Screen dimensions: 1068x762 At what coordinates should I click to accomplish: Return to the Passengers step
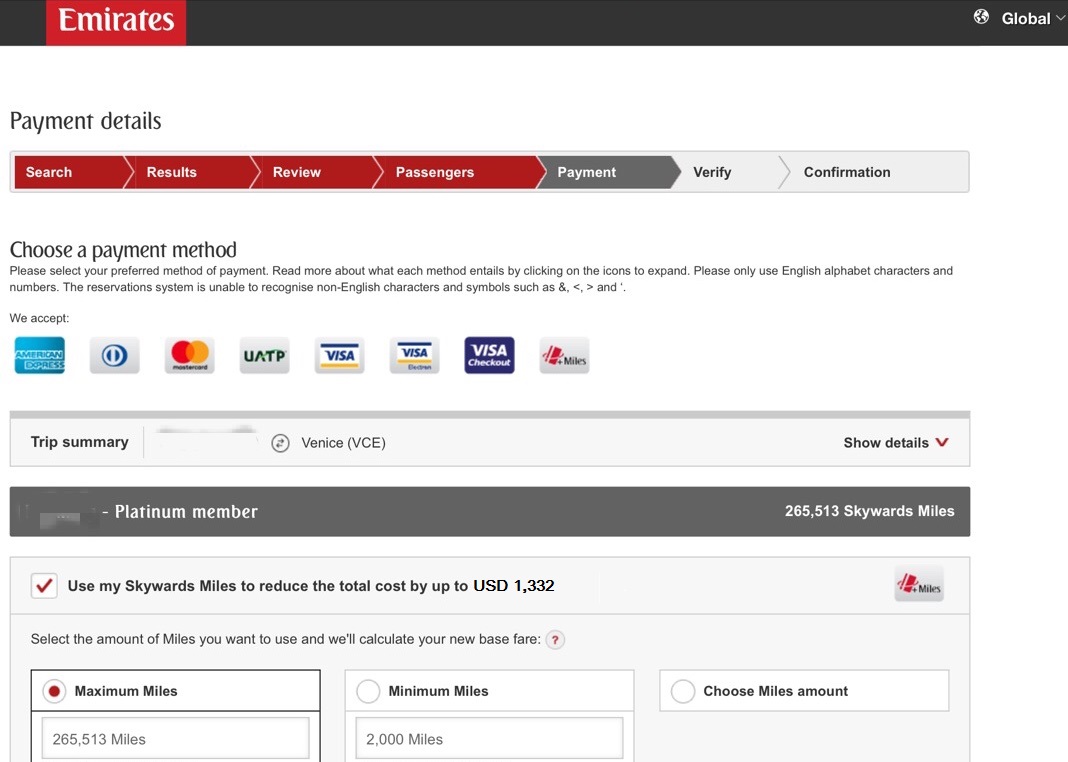(x=434, y=172)
